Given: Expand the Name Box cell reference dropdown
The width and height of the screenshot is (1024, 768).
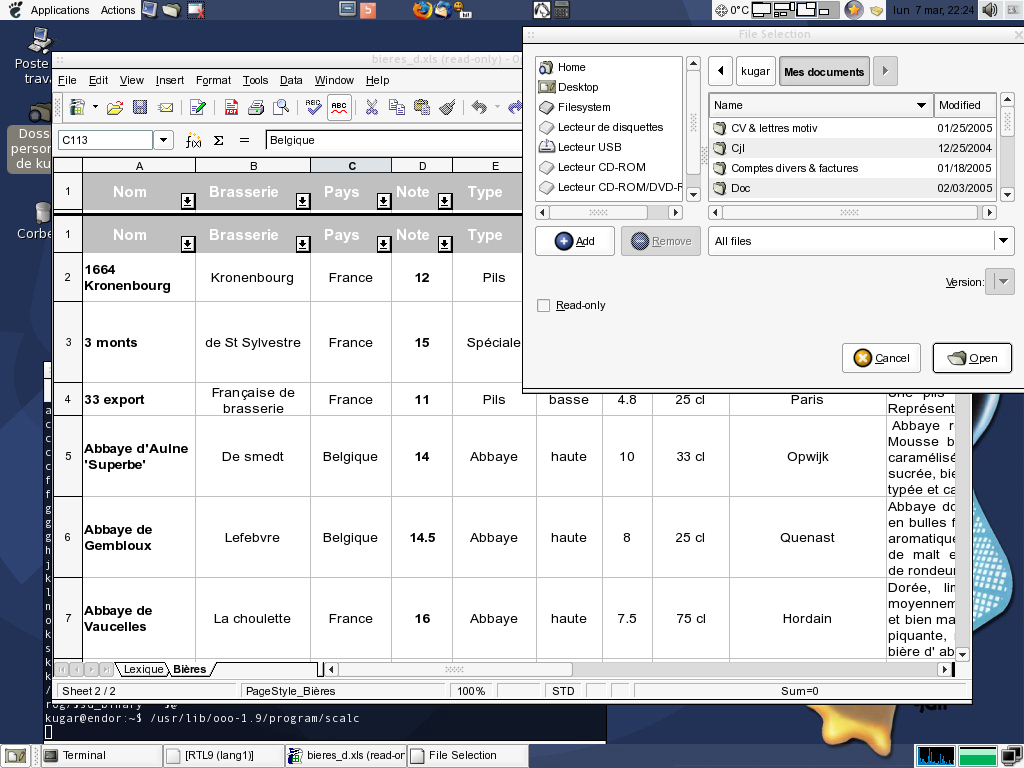Looking at the screenshot, I should pyautogui.click(x=164, y=141).
